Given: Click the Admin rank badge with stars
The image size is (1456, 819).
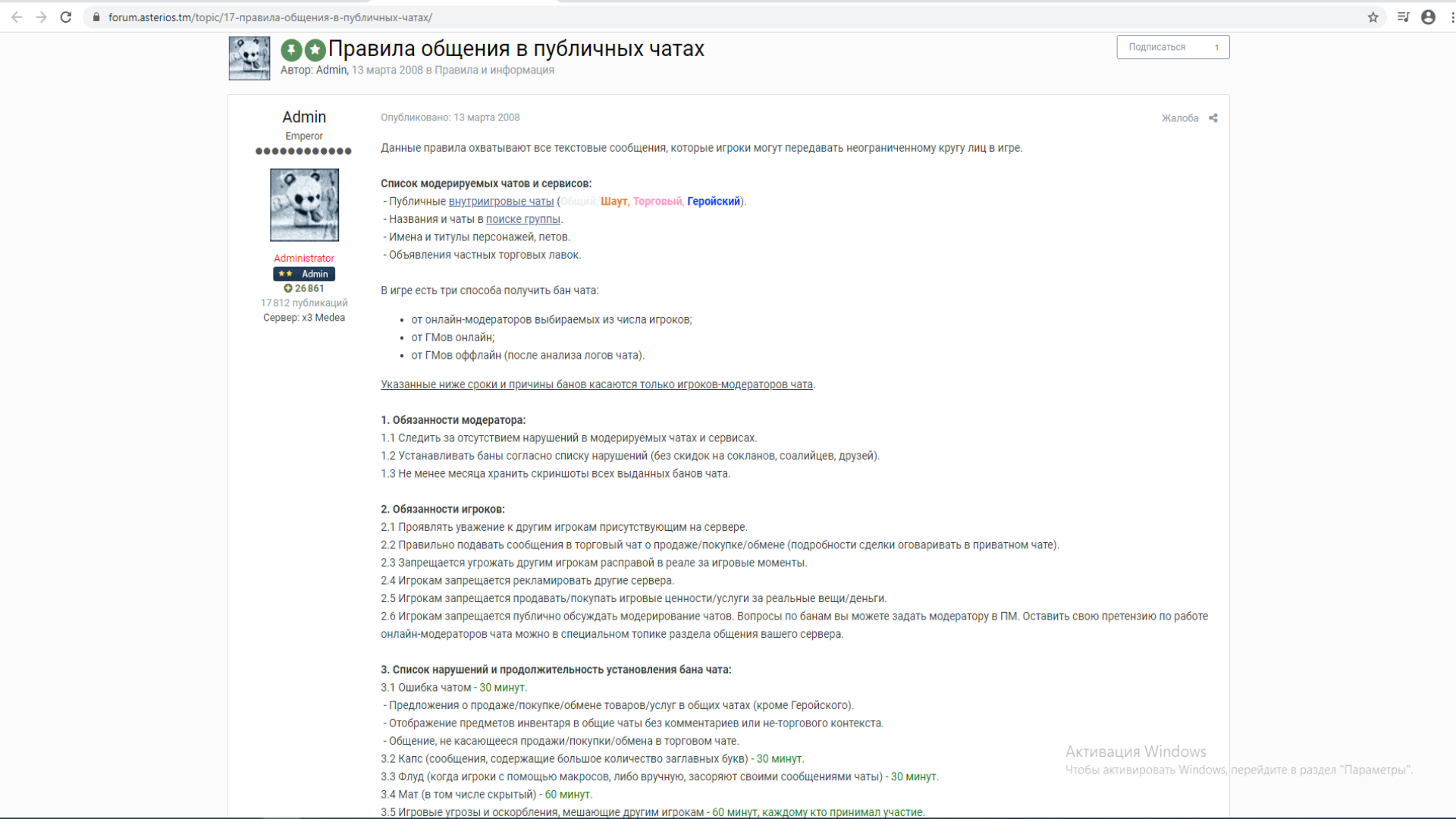Looking at the screenshot, I should (x=304, y=274).
